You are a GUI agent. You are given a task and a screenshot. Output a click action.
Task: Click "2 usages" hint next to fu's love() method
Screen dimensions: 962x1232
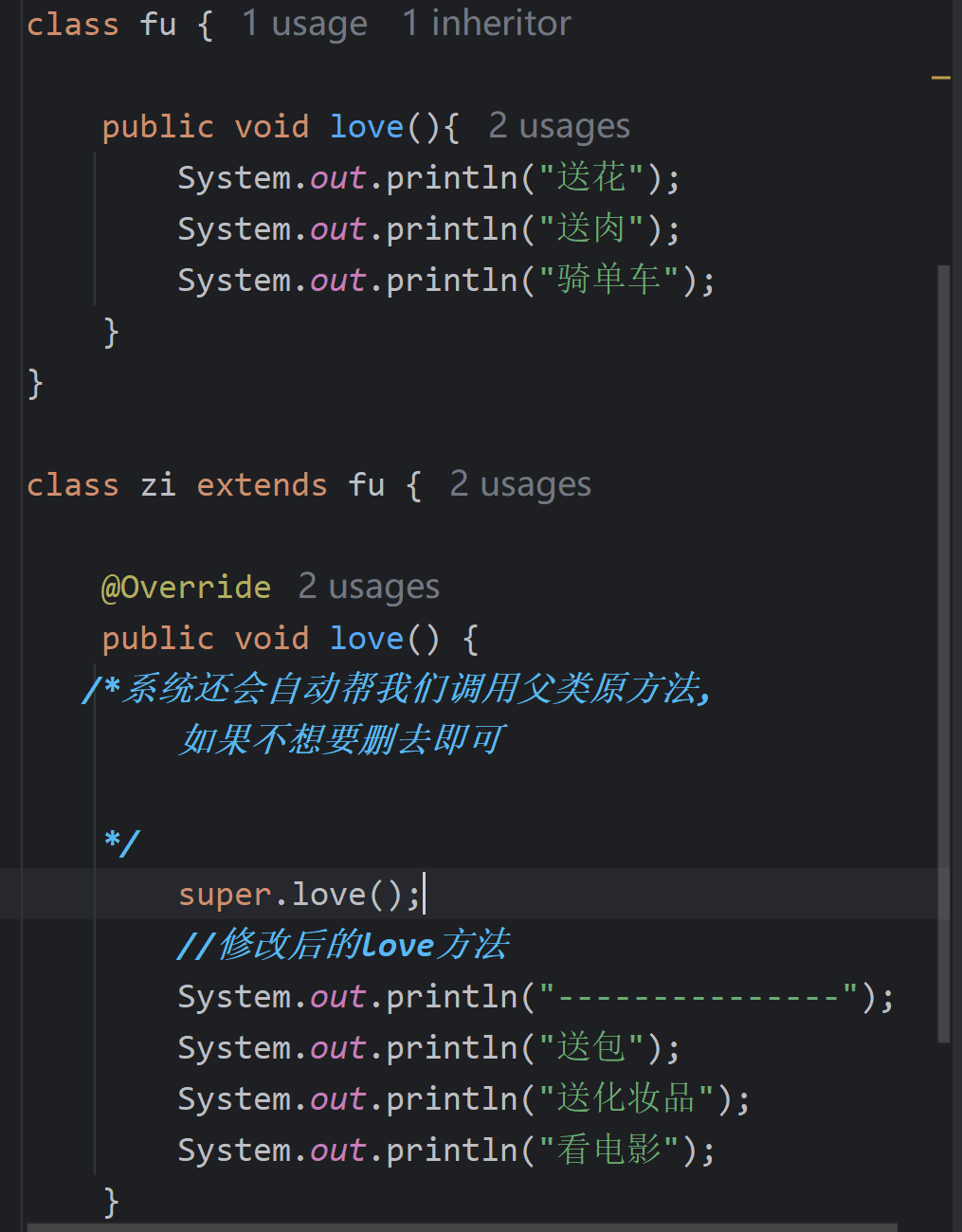point(559,126)
